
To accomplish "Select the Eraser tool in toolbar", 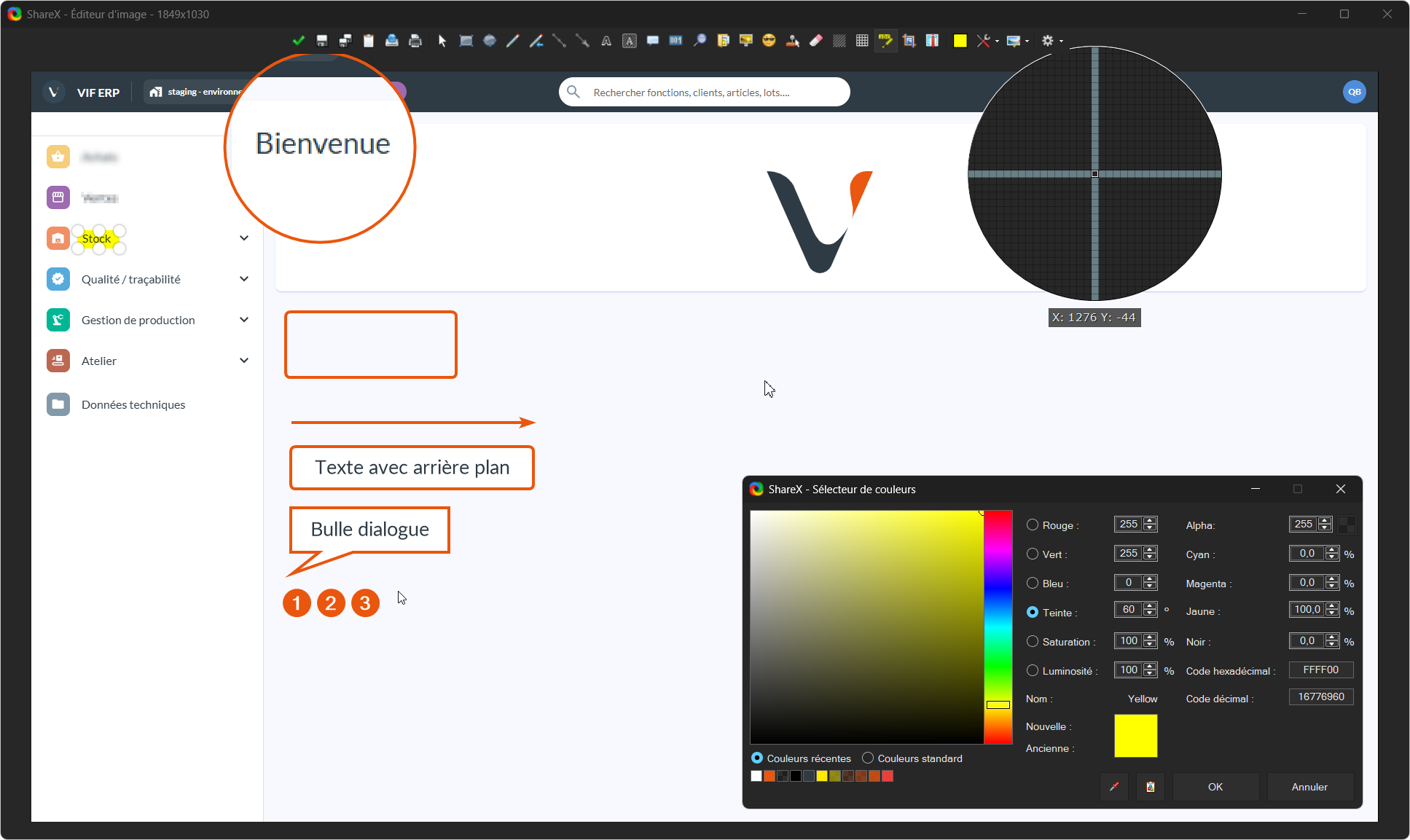I will click(816, 41).
